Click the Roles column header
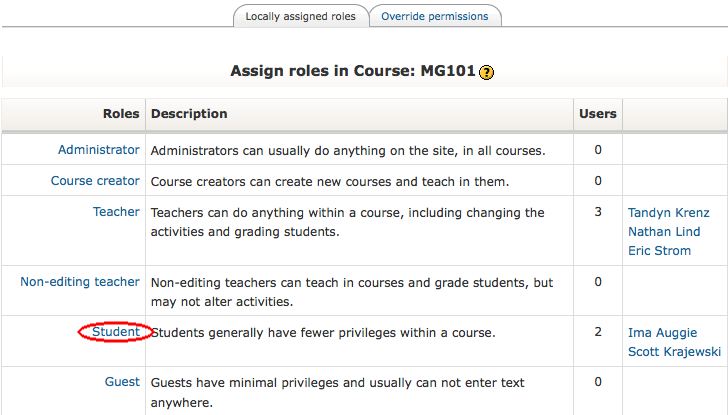This screenshot has height=415, width=728. coord(121,114)
